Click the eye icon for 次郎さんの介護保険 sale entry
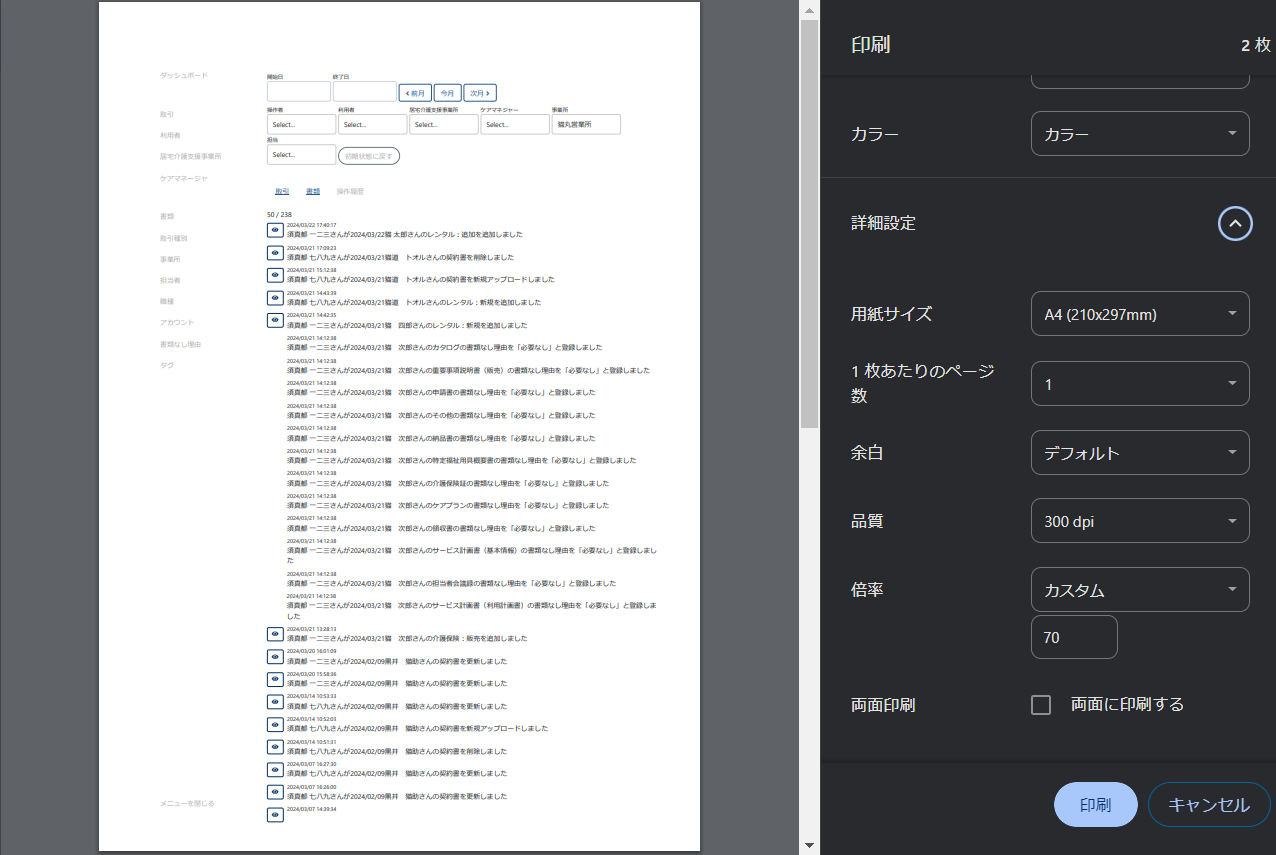1276x855 pixels. point(275,634)
